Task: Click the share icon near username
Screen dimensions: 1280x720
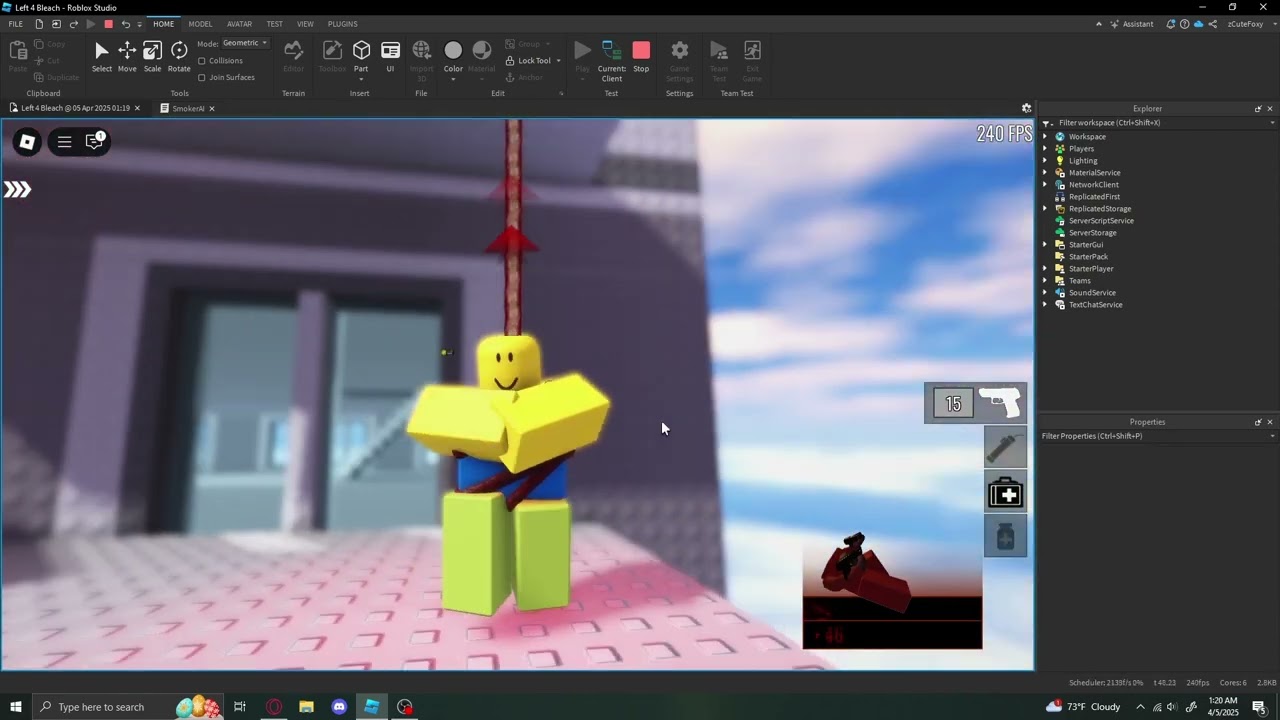Action: [1214, 24]
